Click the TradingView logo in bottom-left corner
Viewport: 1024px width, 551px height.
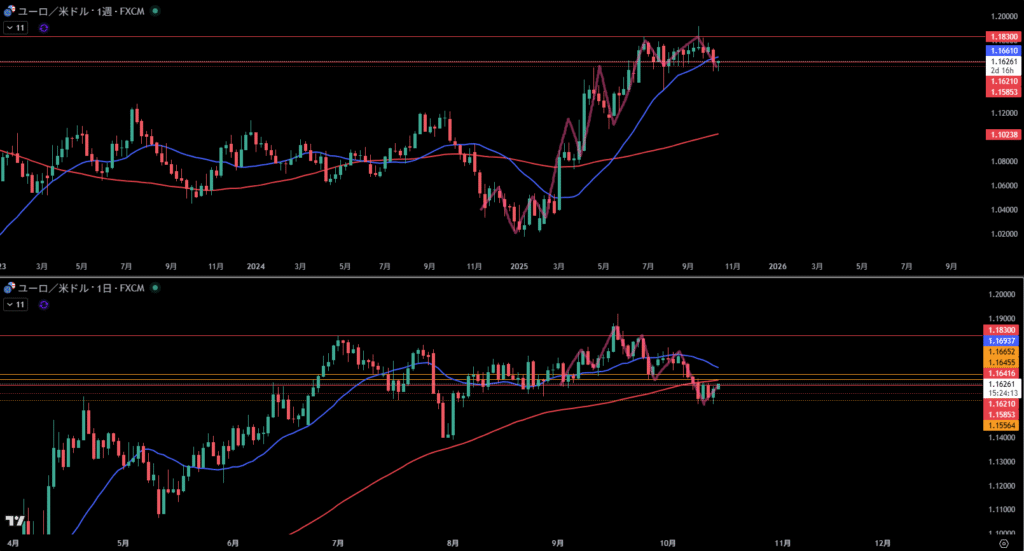point(15,522)
